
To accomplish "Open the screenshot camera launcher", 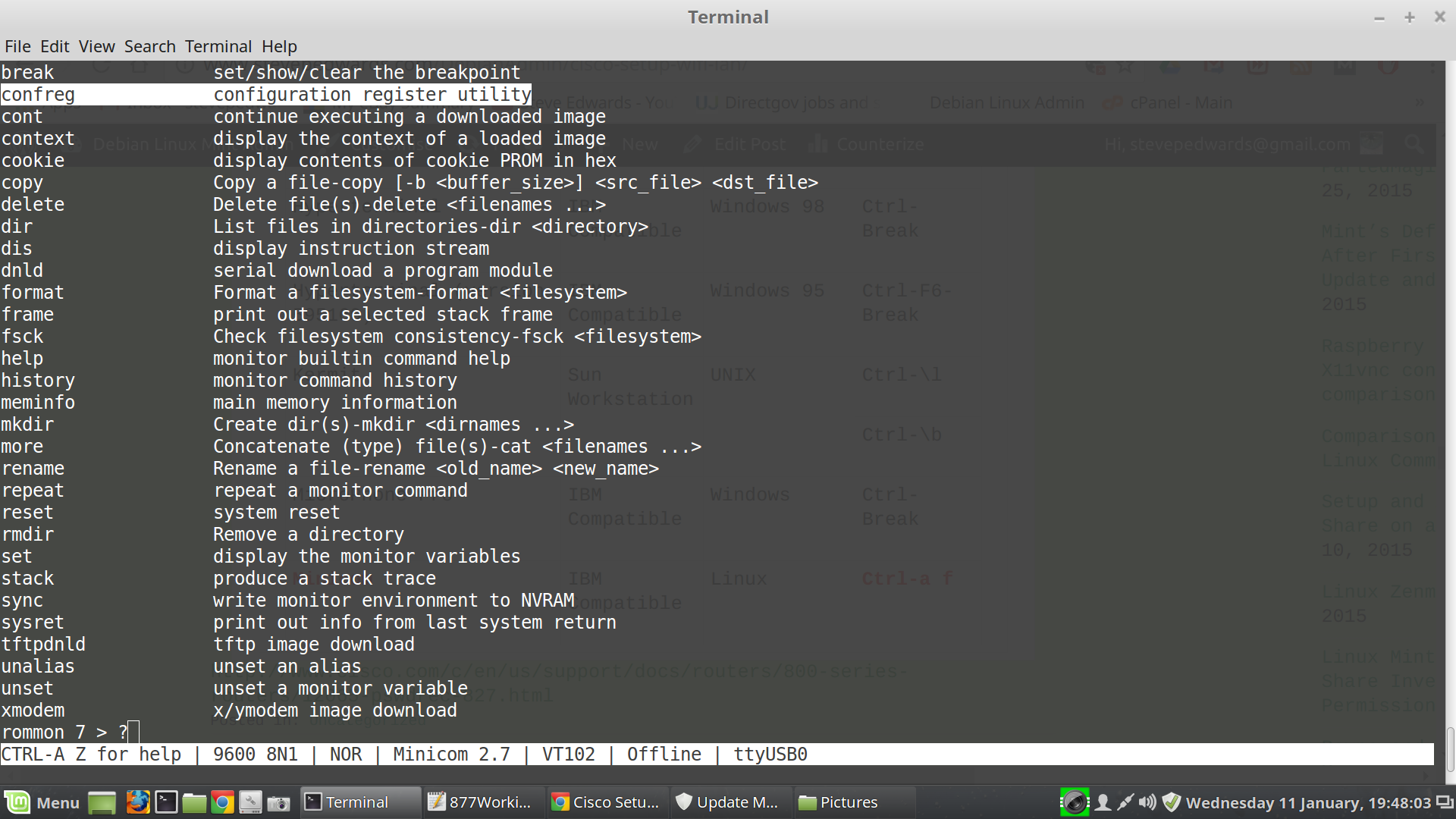I will (x=278, y=802).
